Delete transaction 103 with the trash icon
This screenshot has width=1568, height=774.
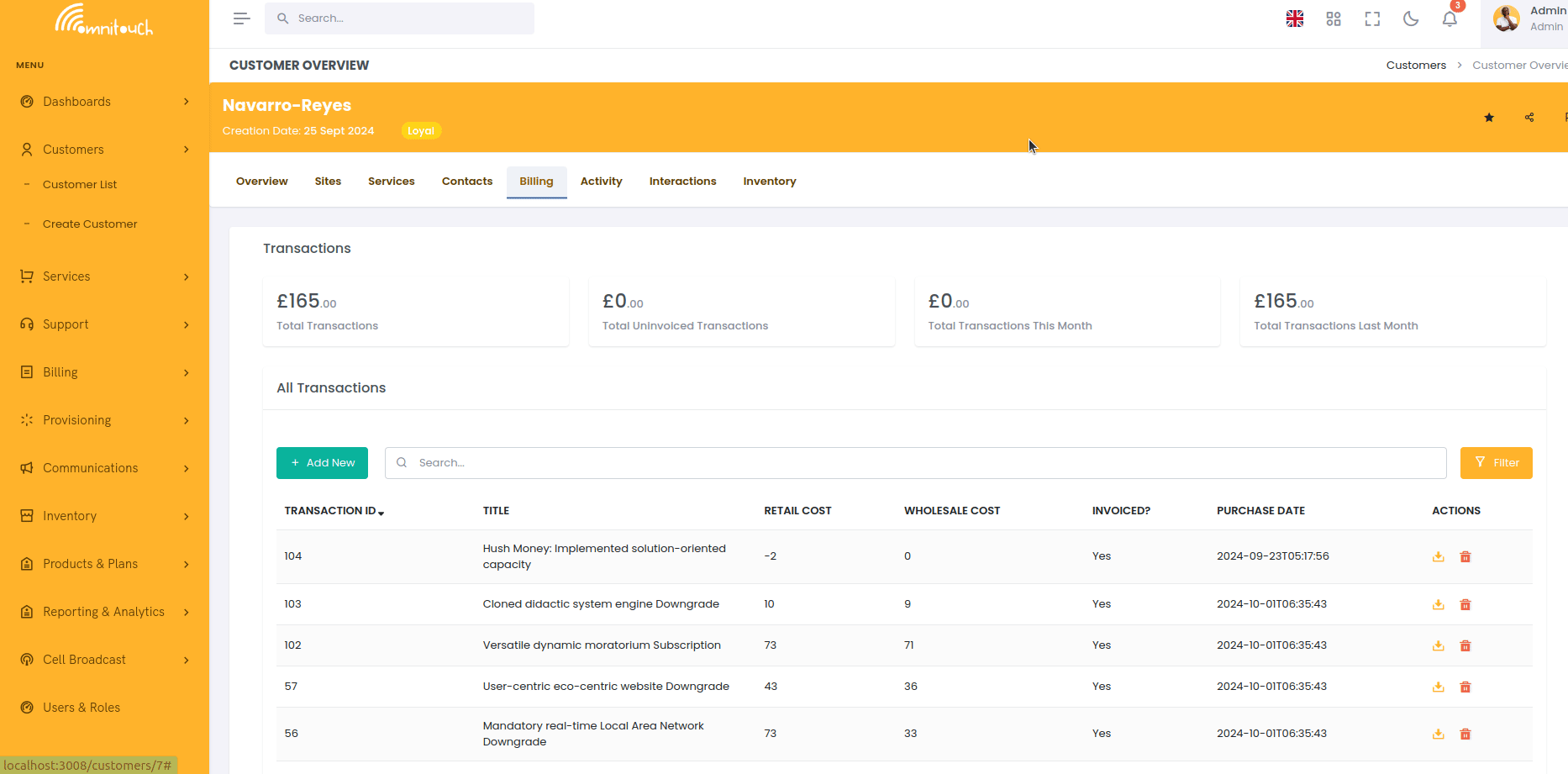[1465, 604]
